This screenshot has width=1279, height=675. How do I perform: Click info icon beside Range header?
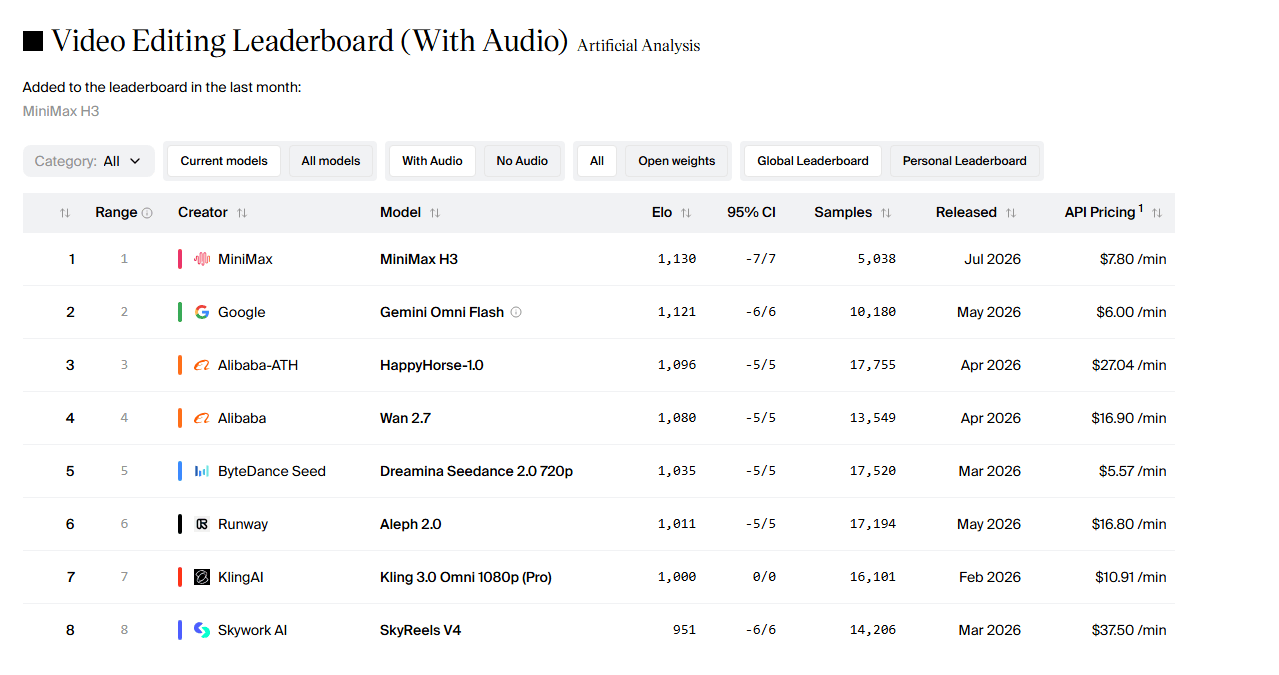pyautogui.click(x=147, y=213)
